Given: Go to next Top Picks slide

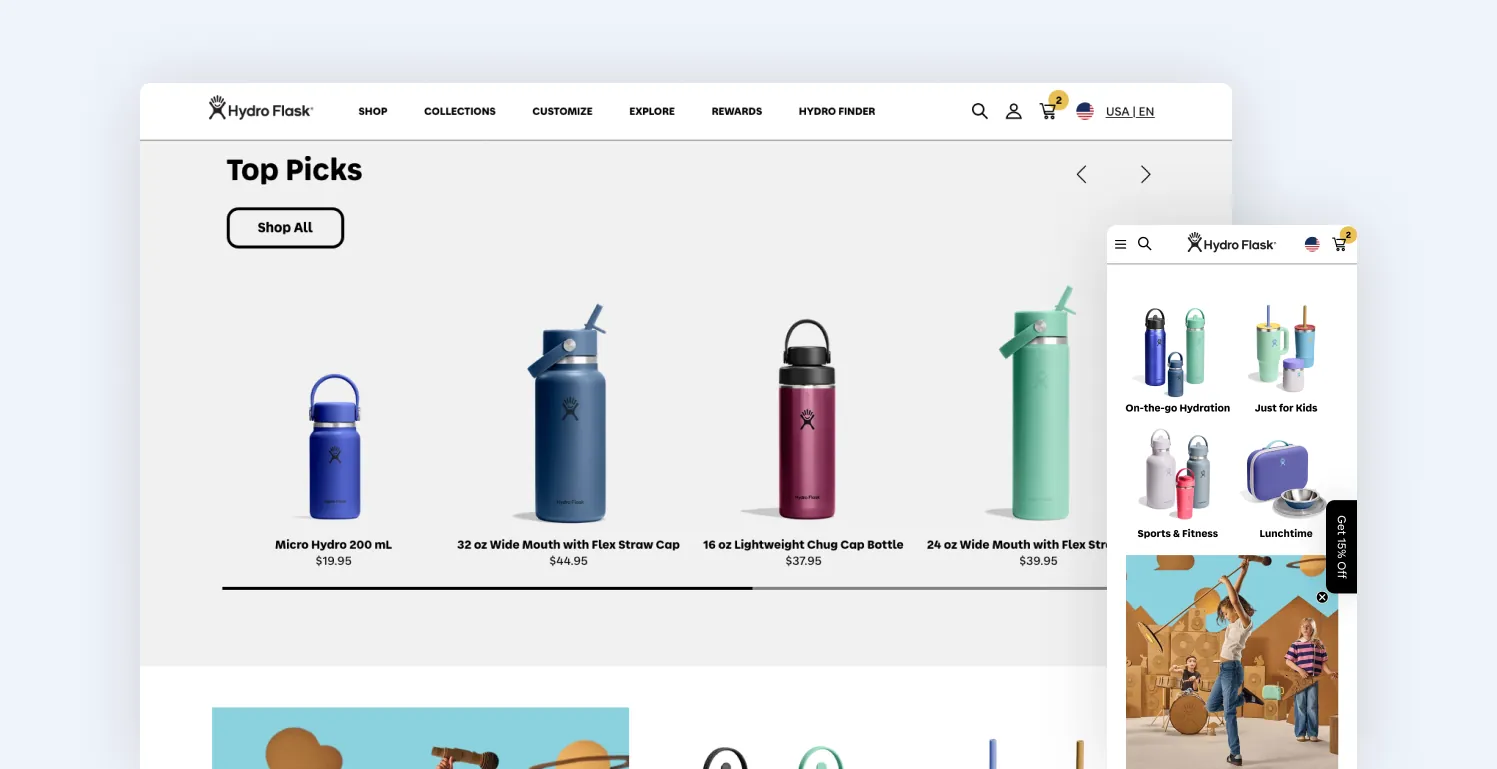Looking at the screenshot, I should tap(1145, 174).
